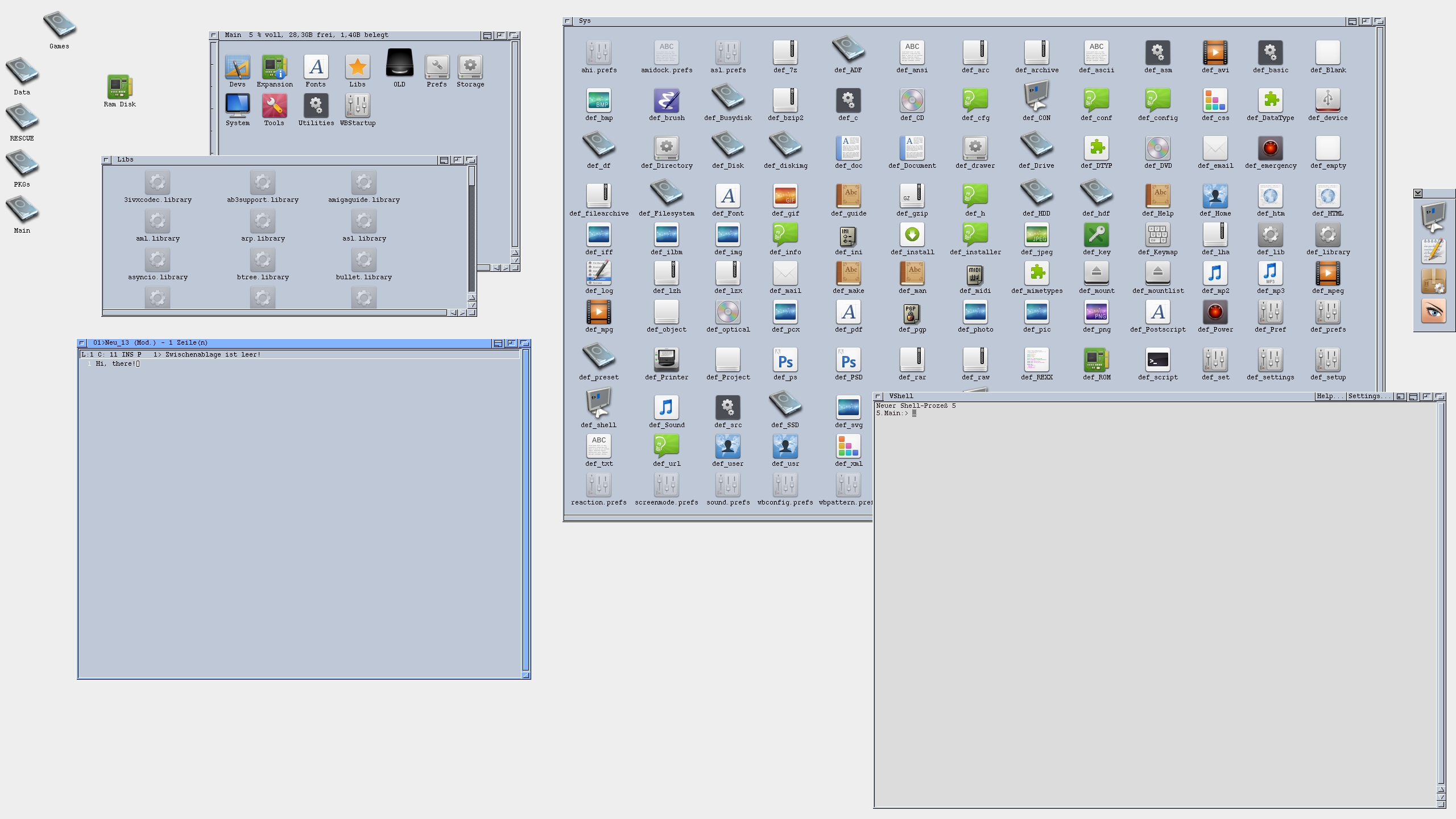Open the Prefs drawer in Main window
This screenshot has height=819, width=1456.
click(x=437, y=67)
